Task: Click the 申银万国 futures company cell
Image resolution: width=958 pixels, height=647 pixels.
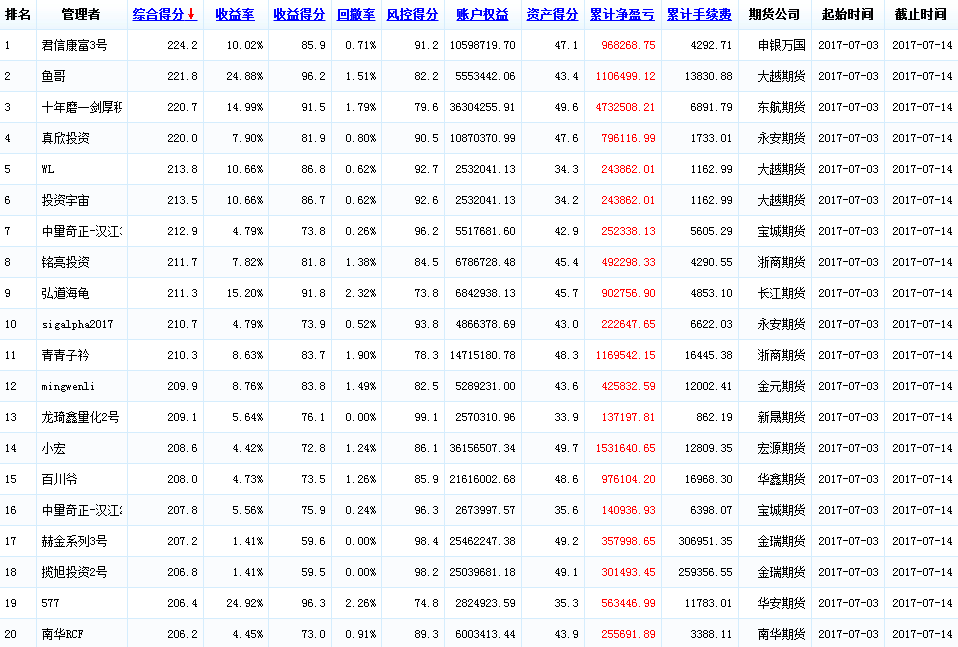Action: pyautogui.click(x=781, y=46)
